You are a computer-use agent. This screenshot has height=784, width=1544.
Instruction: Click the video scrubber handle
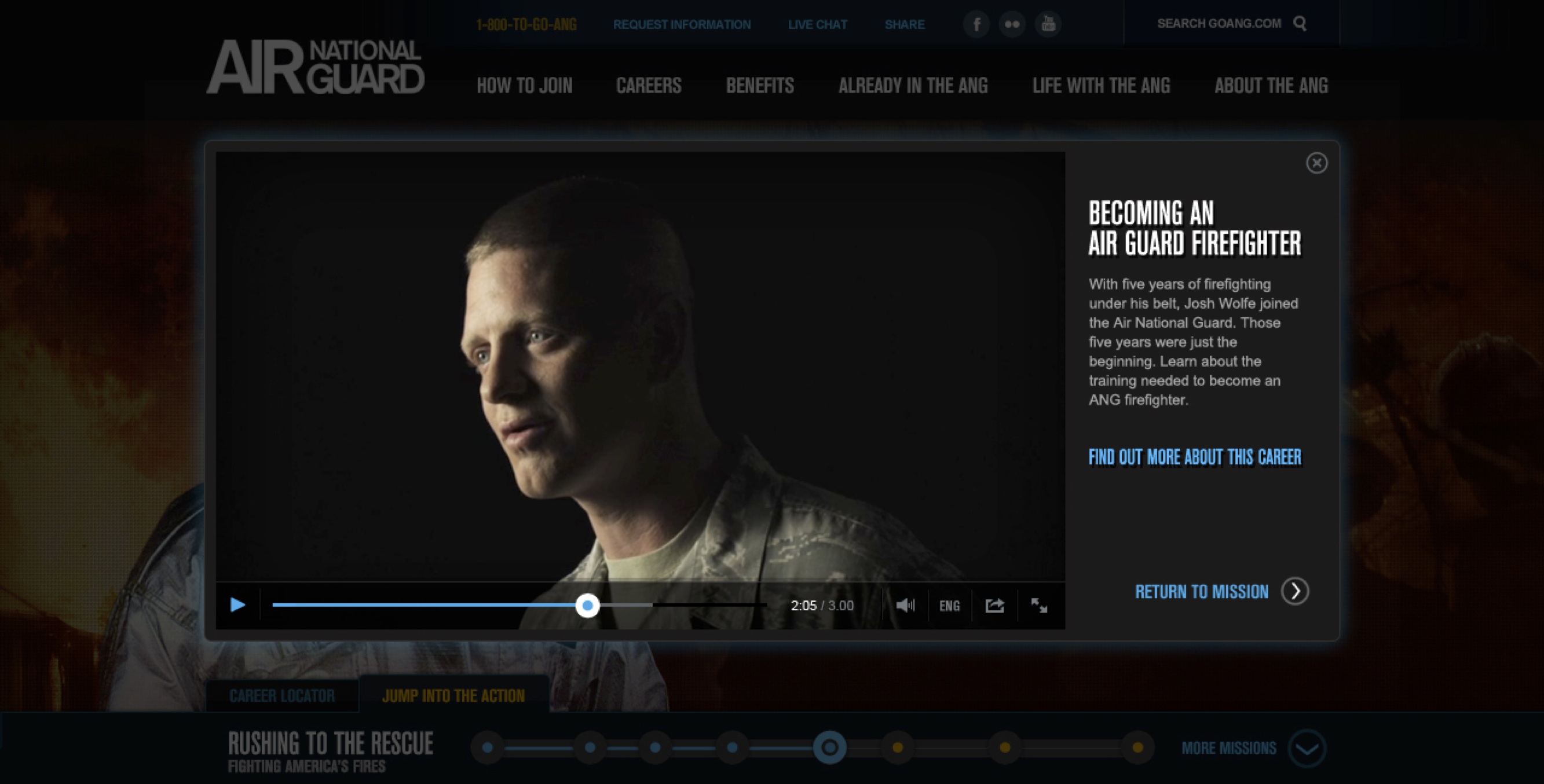tap(587, 606)
